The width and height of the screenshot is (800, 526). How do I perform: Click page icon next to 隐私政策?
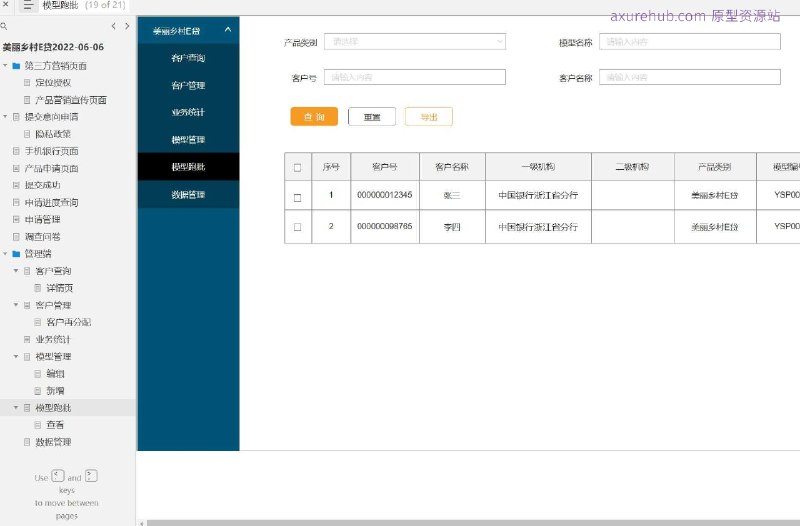[x=27, y=134]
